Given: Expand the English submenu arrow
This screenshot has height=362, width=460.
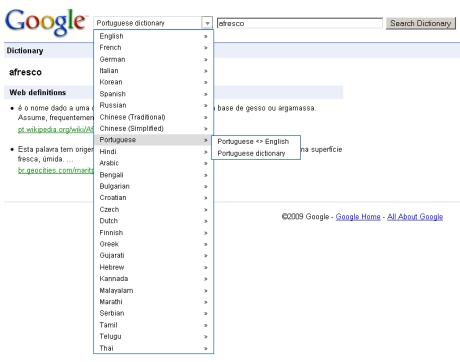Looking at the screenshot, I should [206, 36].
